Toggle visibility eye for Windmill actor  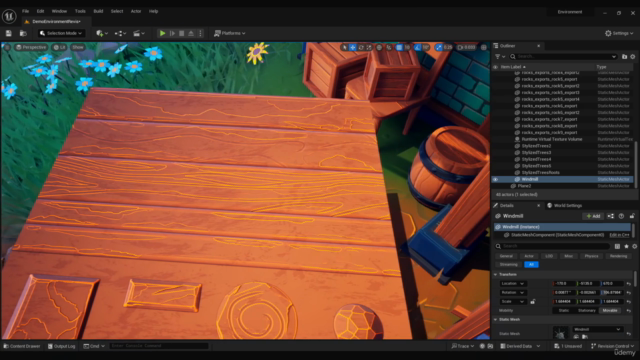coord(496,179)
